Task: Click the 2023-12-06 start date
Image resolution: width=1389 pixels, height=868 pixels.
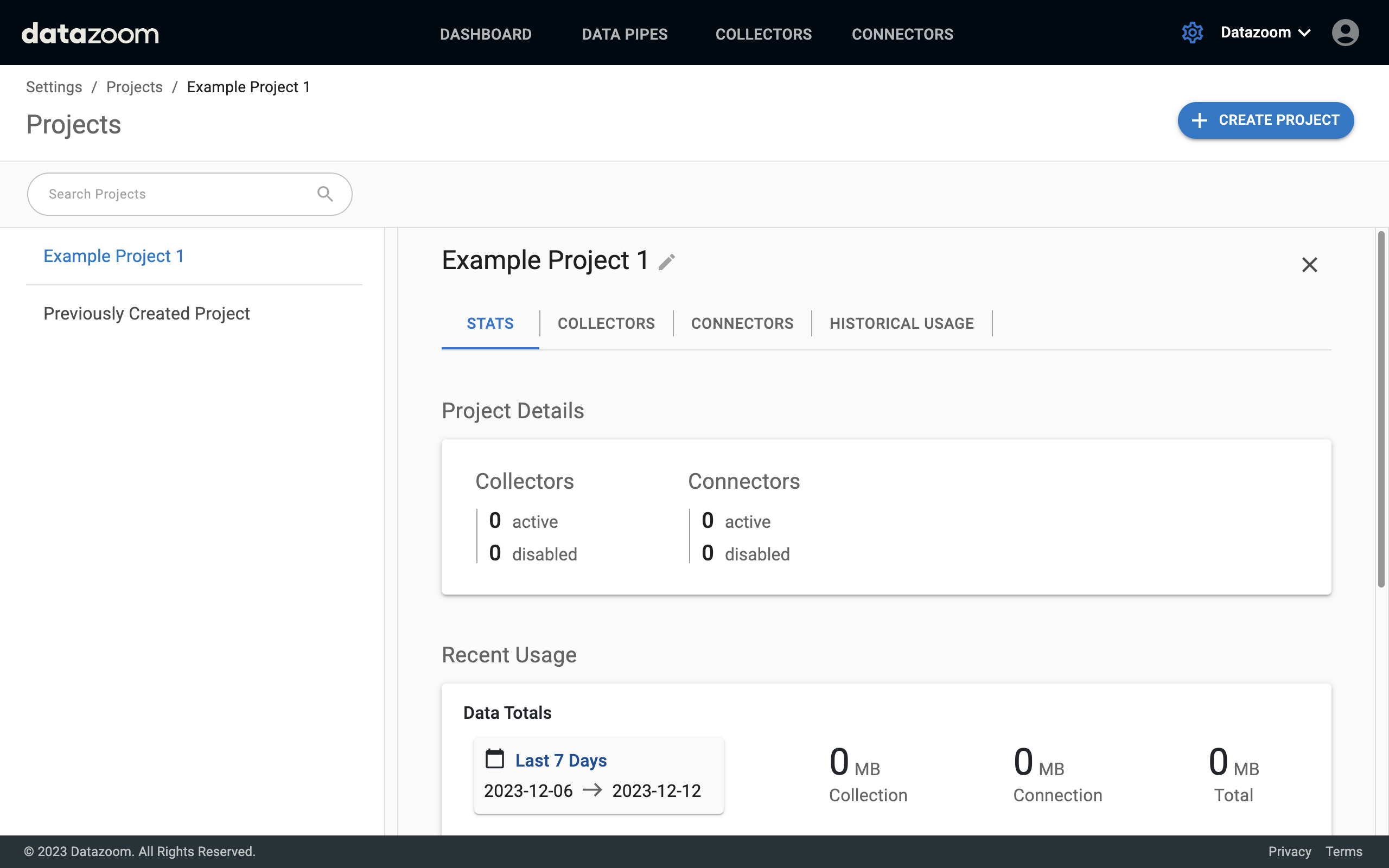Action: pyautogui.click(x=528, y=790)
